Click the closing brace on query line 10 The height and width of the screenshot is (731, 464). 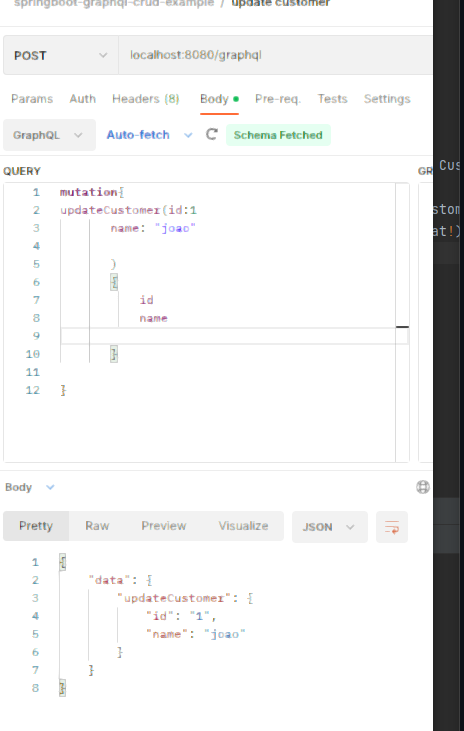(114, 354)
